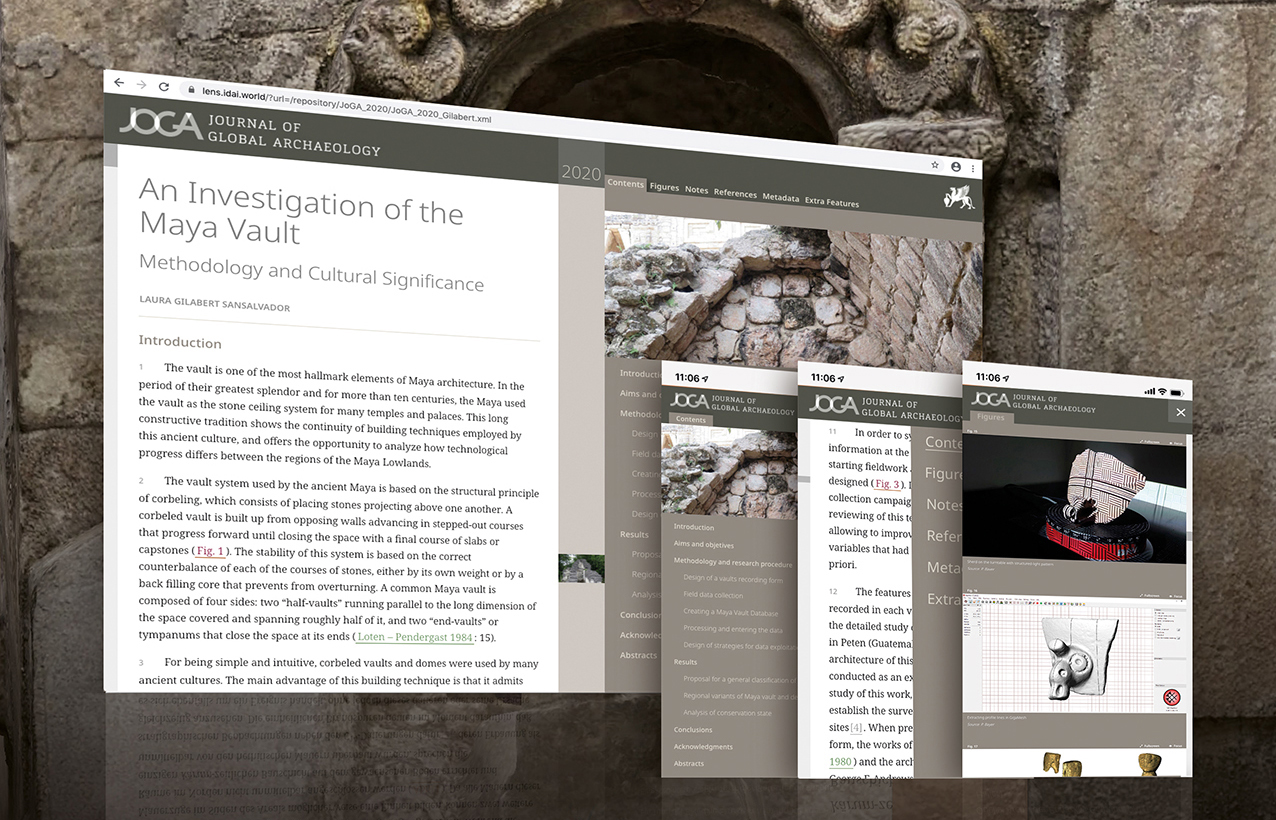Switch to the Metadata tab in the browser

coord(780,198)
